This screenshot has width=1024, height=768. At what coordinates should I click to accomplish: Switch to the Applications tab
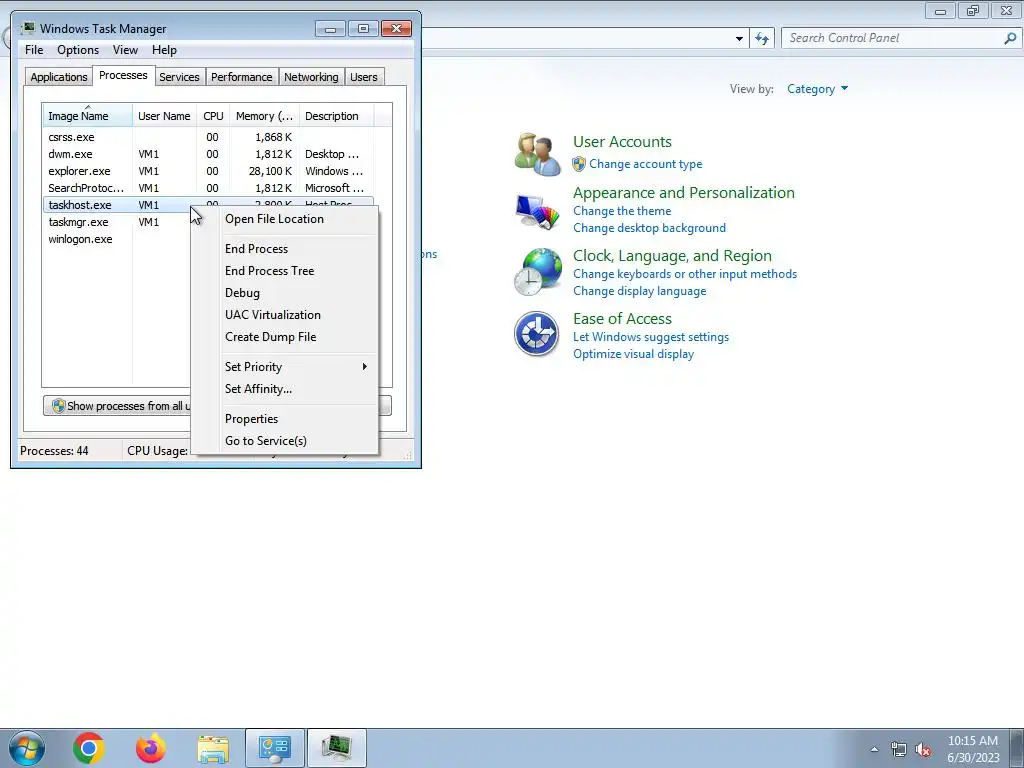pyautogui.click(x=59, y=77)
